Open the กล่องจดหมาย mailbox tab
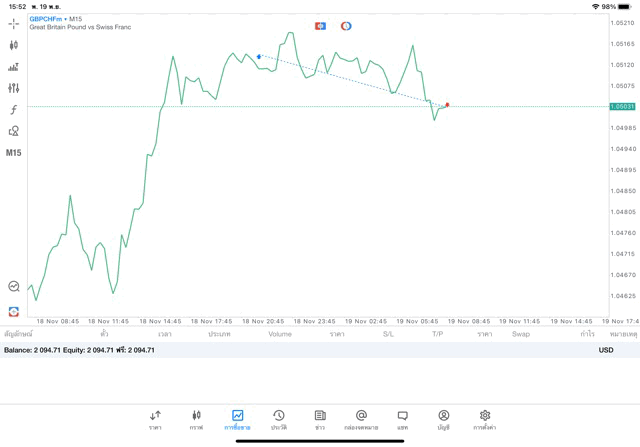 point(361,419)
